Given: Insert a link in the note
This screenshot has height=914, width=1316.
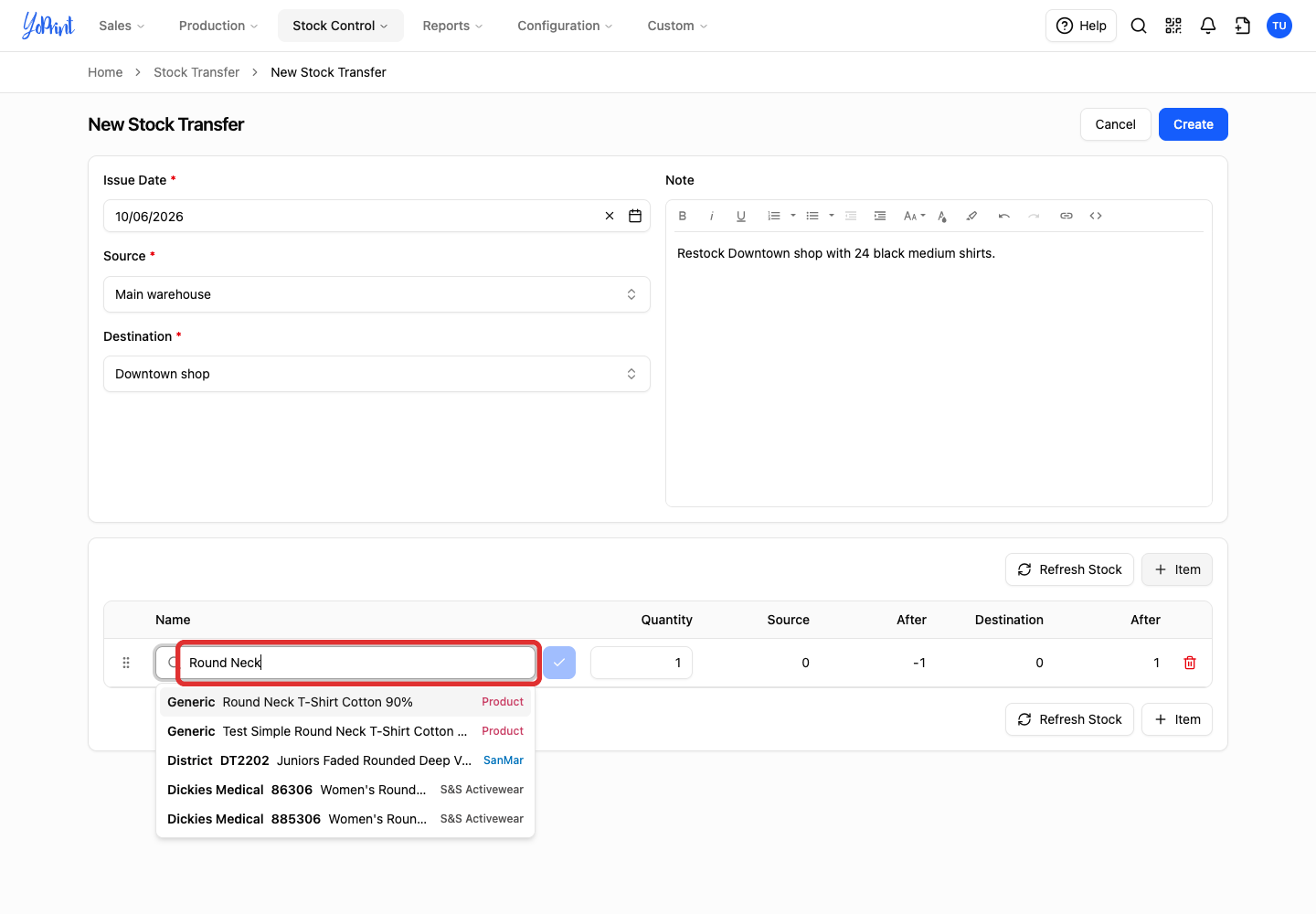Looking at the screenshot, I should pyautogui.click(x=1067, y=216).
